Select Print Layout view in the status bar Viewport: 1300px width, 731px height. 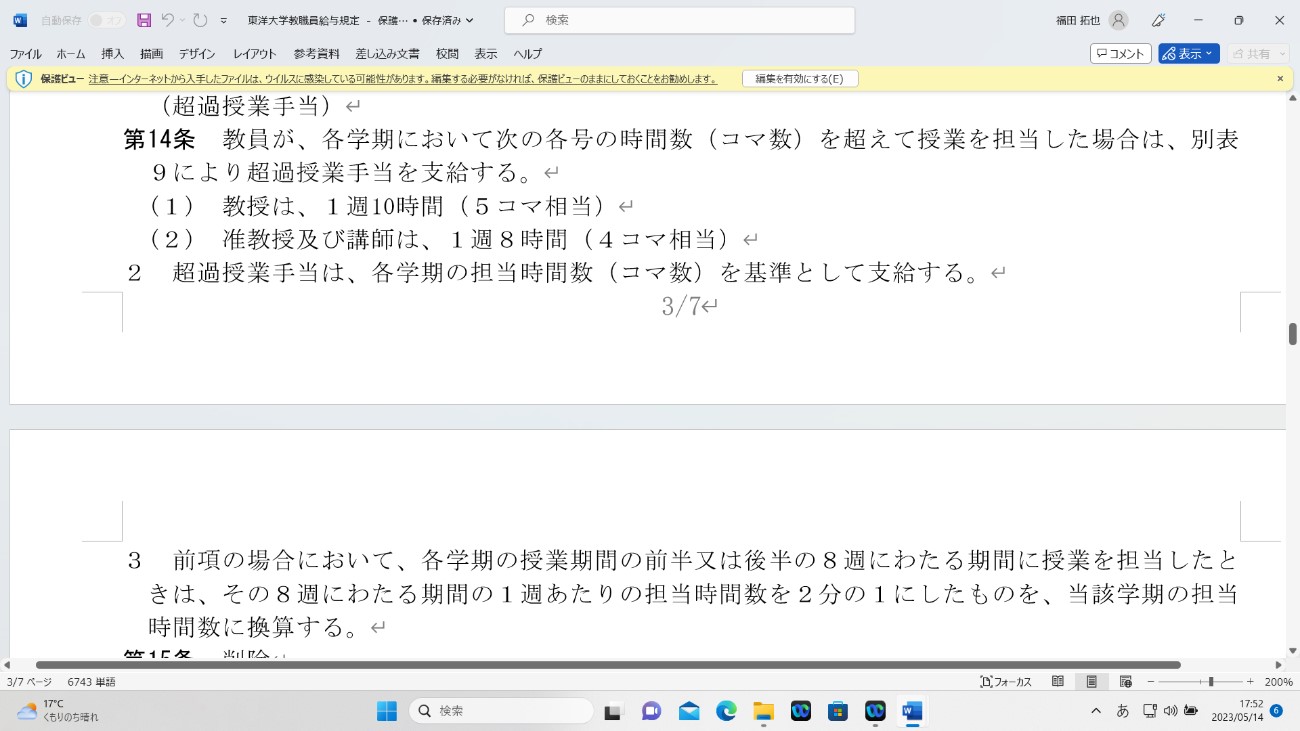tap(1092, 681)
